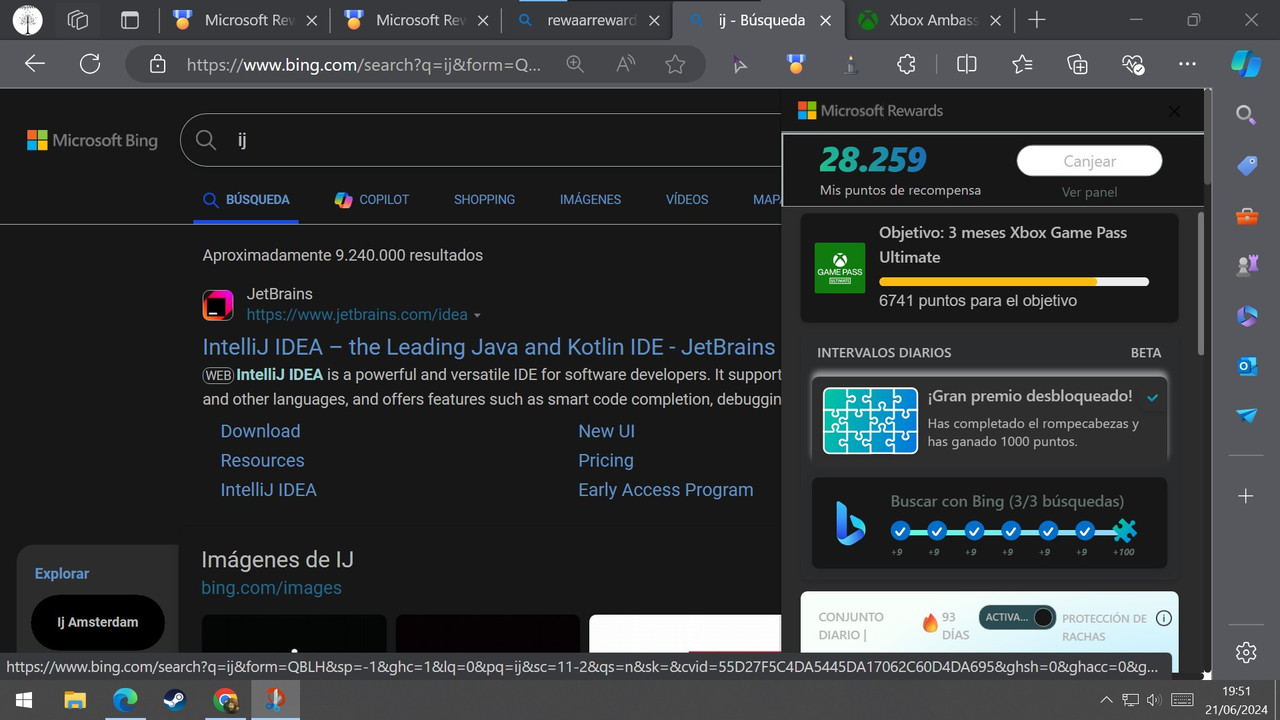Click the Microsoft Bing logo
1280x720 pixels.
click(x=92, y=140)
